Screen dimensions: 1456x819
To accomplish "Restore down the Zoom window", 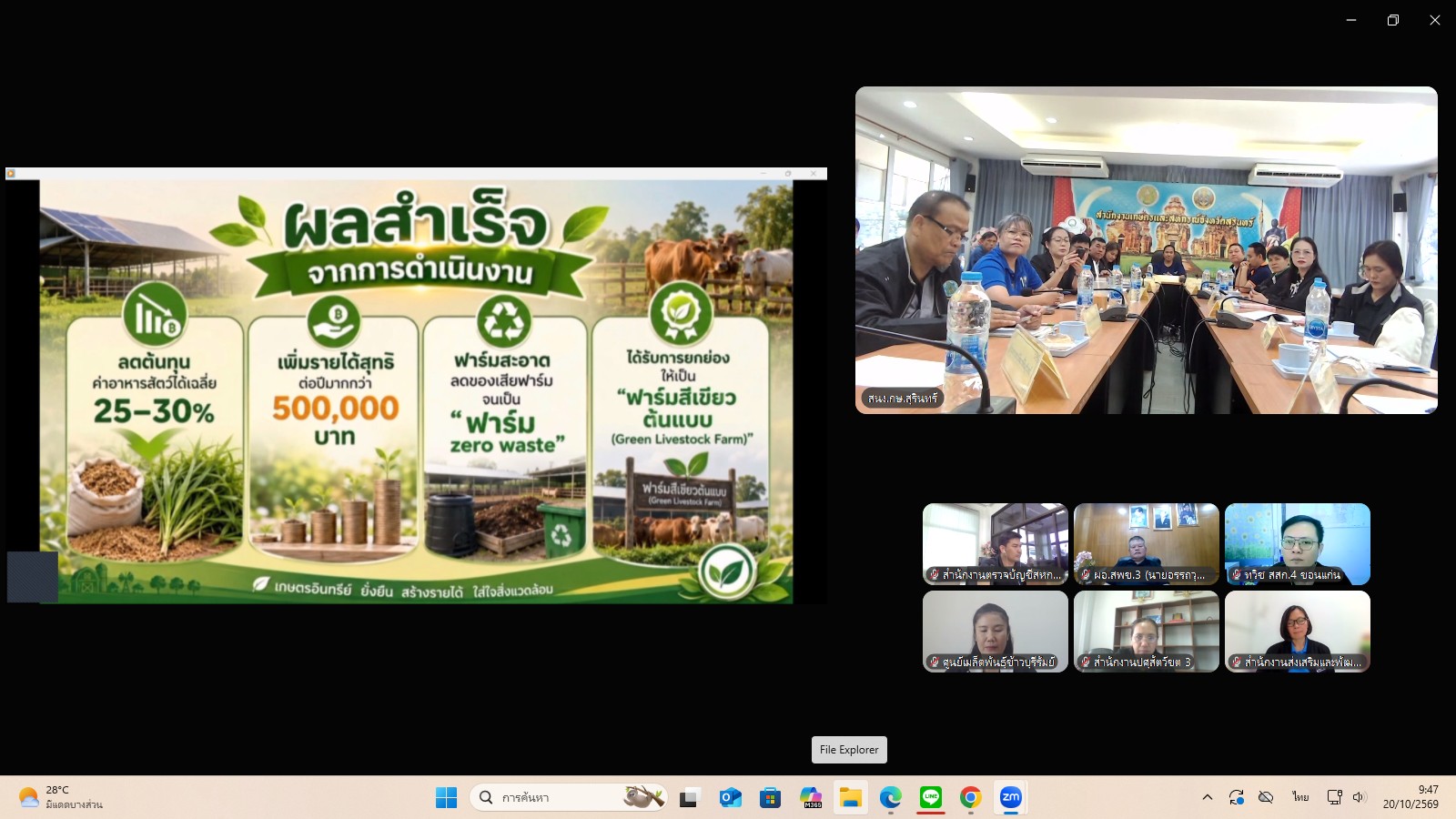I will pos(1392,20).
